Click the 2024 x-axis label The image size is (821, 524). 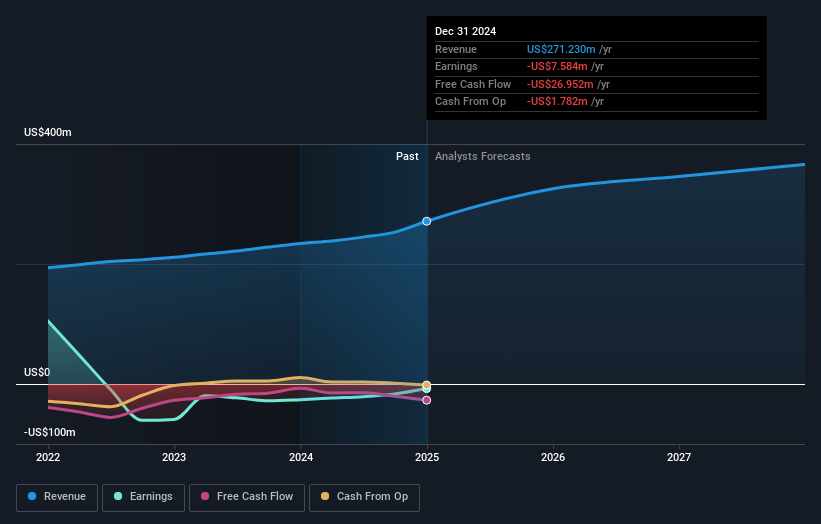coord(301,457)
